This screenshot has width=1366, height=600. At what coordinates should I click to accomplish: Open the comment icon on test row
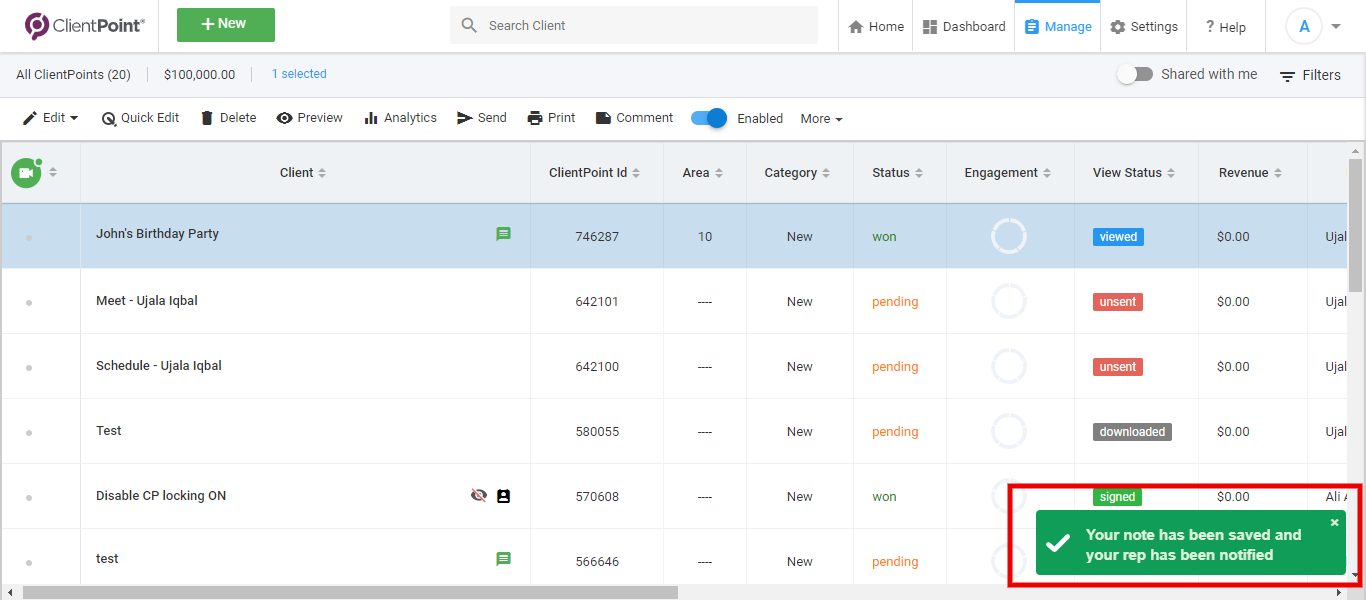[503, 559]
